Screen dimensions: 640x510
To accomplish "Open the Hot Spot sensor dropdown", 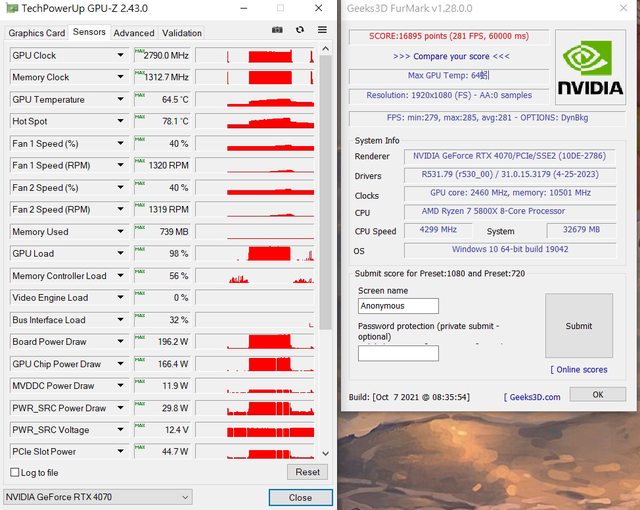I will [120, 121].
